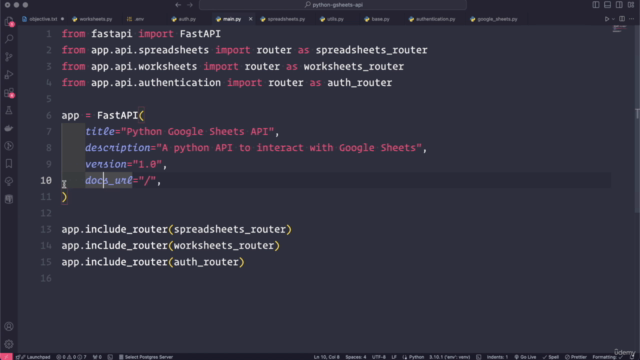Click the docs_url argument on line 10
640x360 pixels.
tap(123, 180)
